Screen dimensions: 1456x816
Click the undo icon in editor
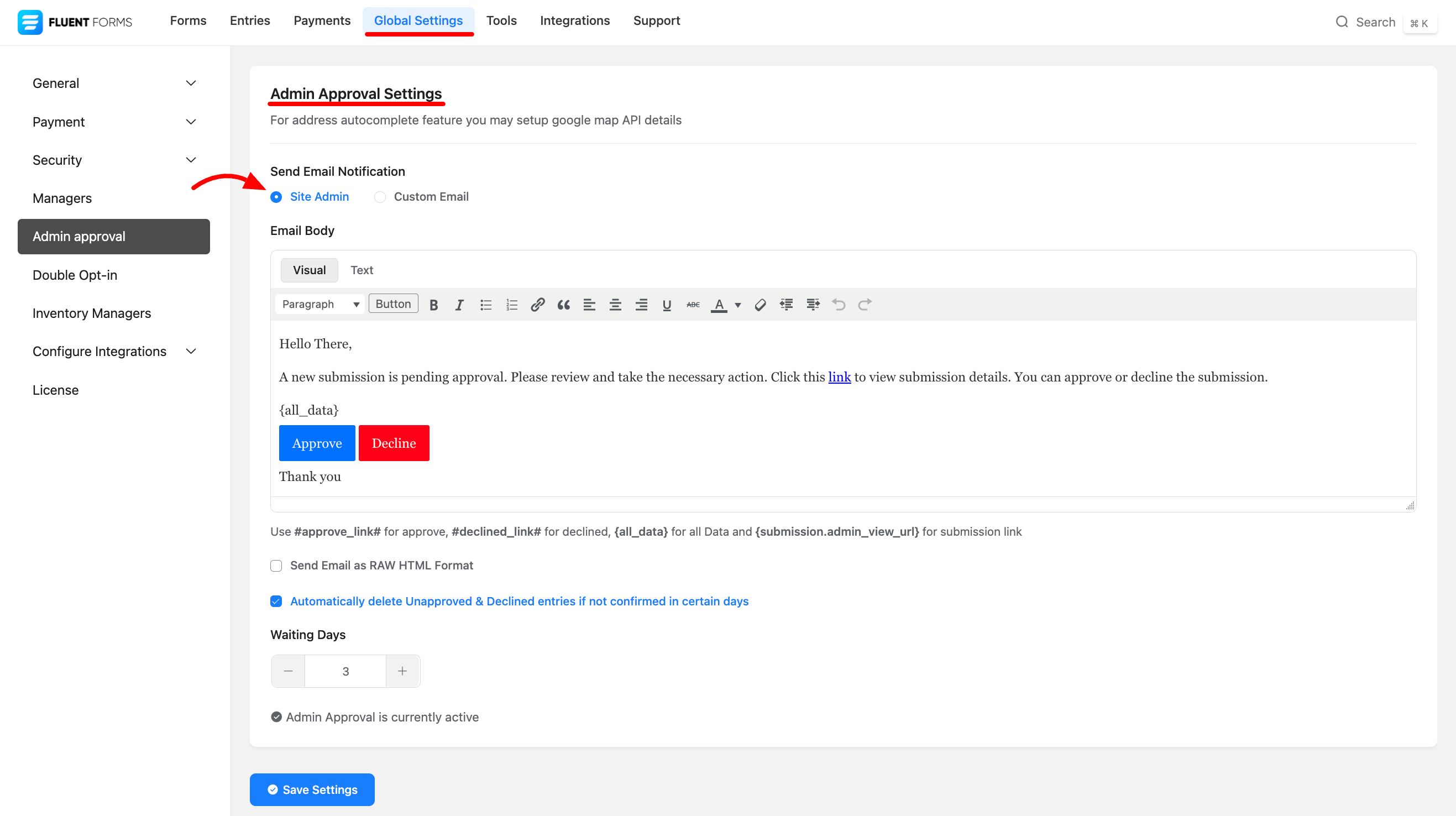[838, 305]
